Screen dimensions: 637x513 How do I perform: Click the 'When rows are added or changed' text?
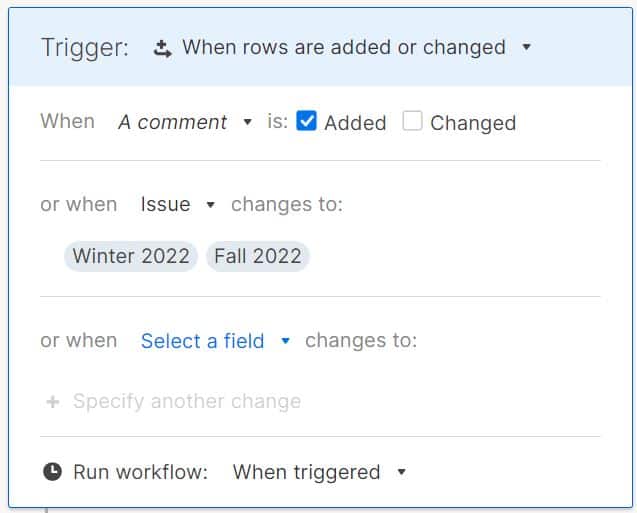point(344,47)
